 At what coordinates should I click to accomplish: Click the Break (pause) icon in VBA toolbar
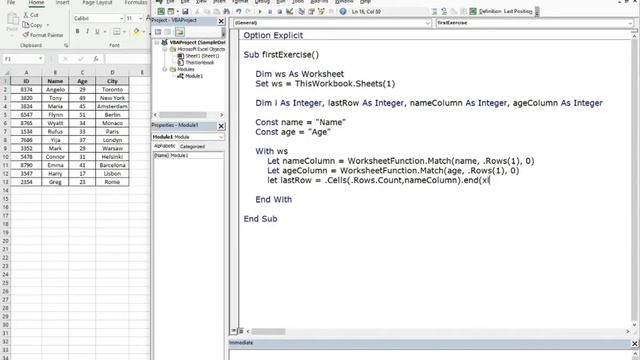(270, 11)
